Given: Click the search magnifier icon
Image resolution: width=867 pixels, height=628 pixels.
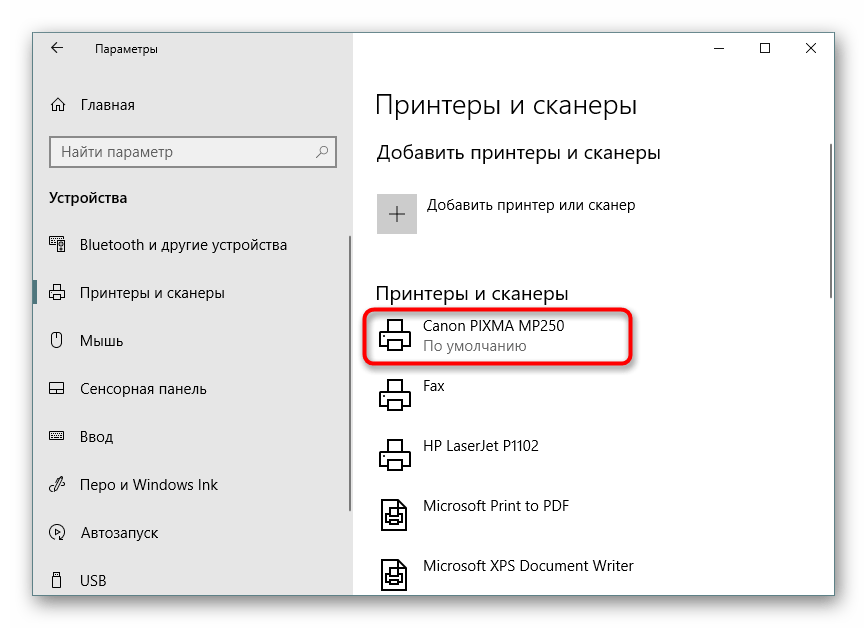Looking at the screenshot, I should pyautogui.click(x=322, y=152).
